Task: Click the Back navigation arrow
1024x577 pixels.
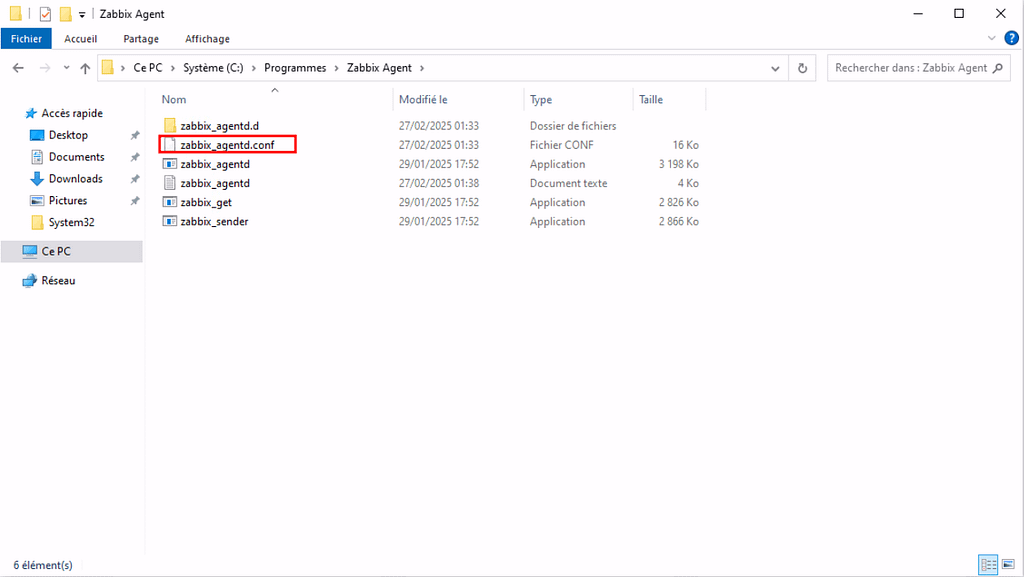Action: pos(18,68)
